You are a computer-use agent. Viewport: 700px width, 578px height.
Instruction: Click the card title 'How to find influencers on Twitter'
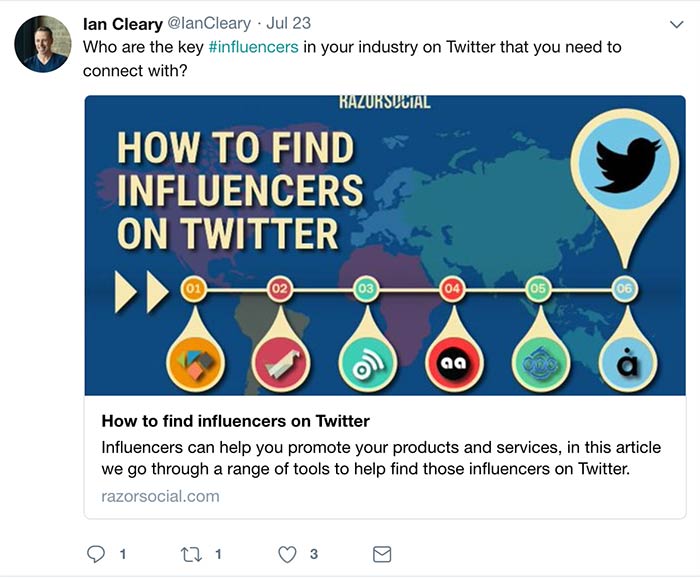(x=235, y=421)
